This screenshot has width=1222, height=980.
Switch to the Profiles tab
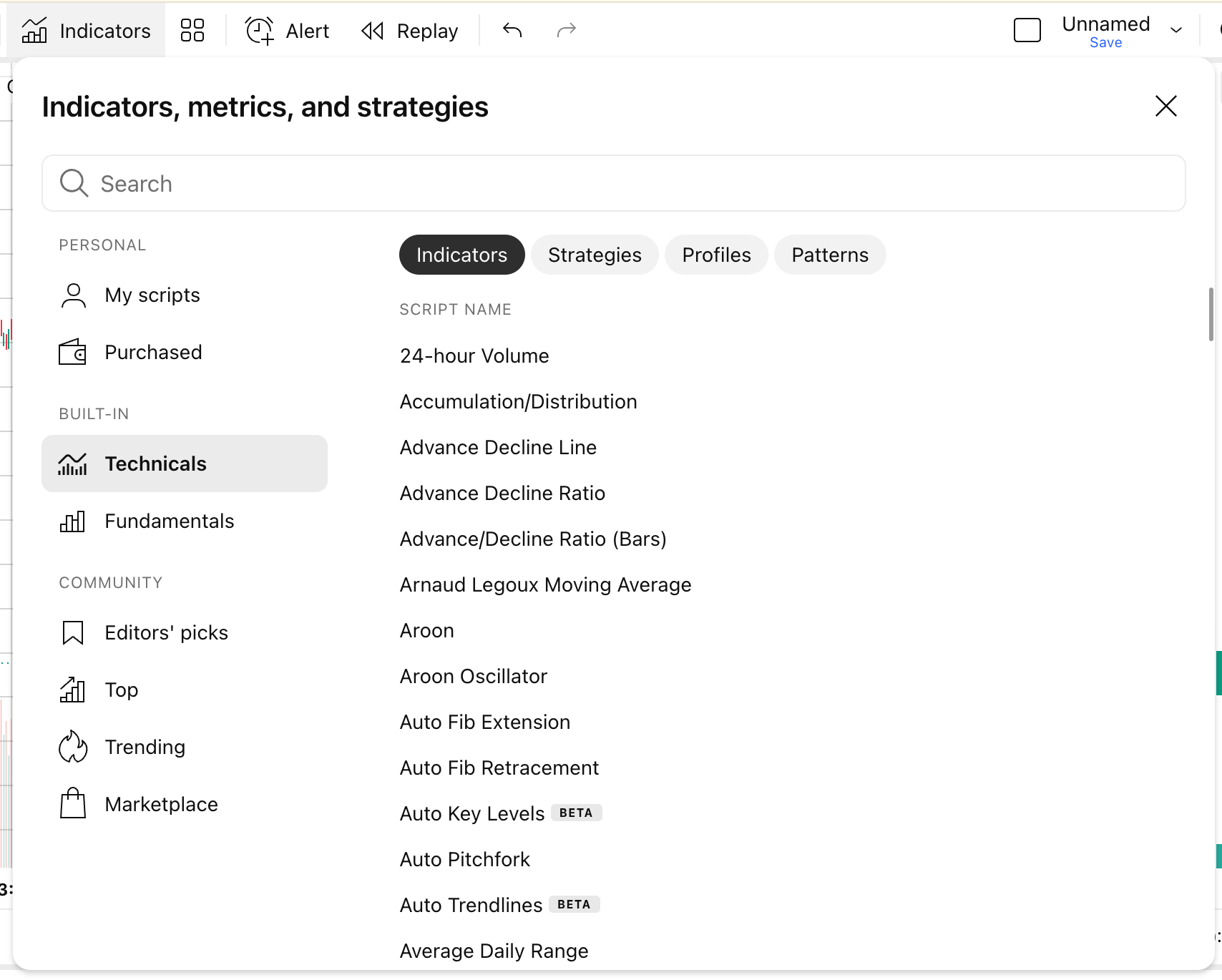click(x=716, y=255)
